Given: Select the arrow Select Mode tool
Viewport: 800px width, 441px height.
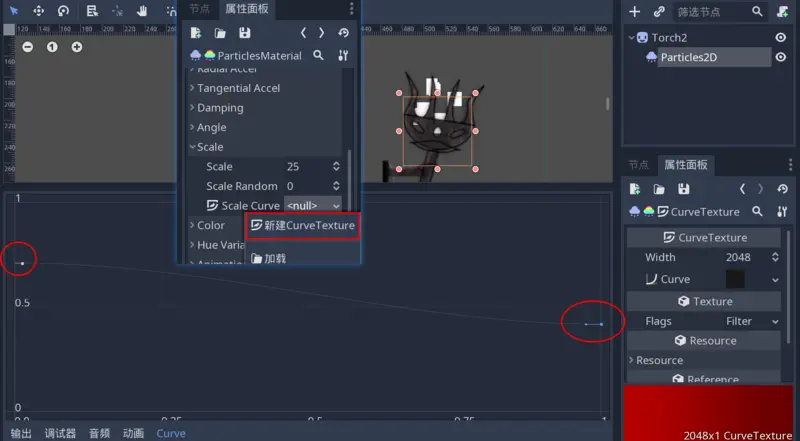Looking at the screenshot, I should [14, 11].
